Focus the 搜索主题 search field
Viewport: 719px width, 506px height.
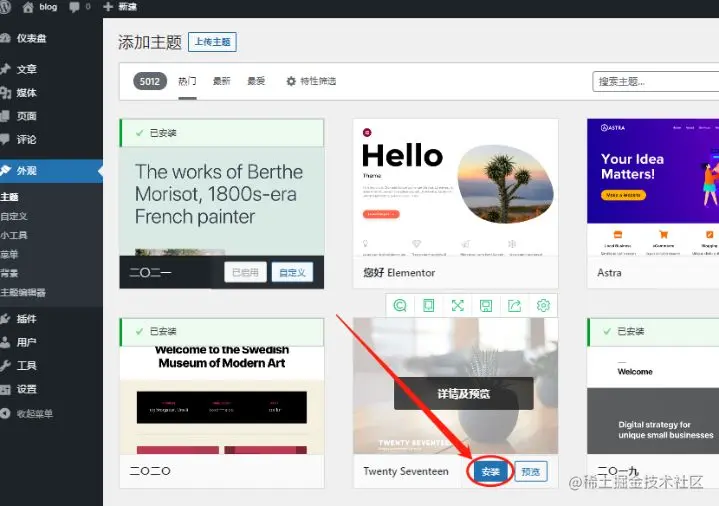pos(656,82)
